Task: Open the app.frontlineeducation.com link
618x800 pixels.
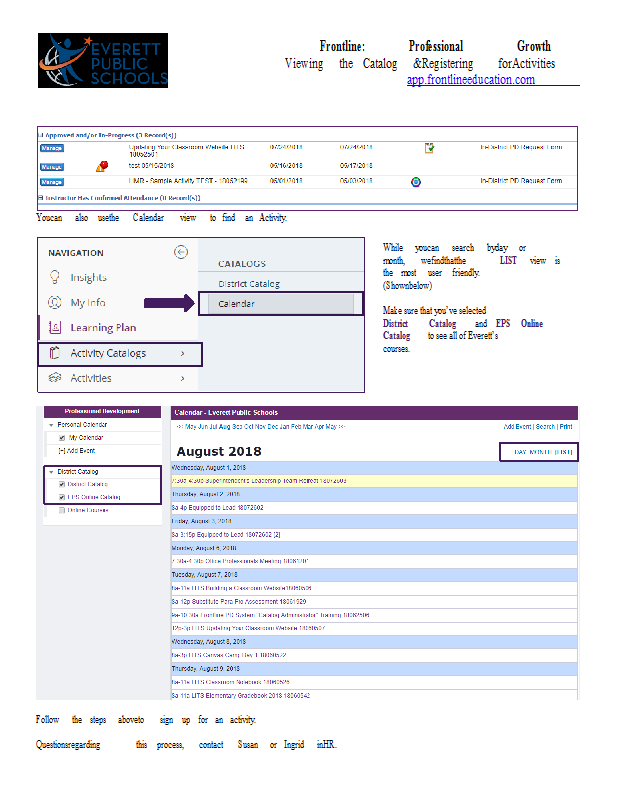Action: coord(471,80)
